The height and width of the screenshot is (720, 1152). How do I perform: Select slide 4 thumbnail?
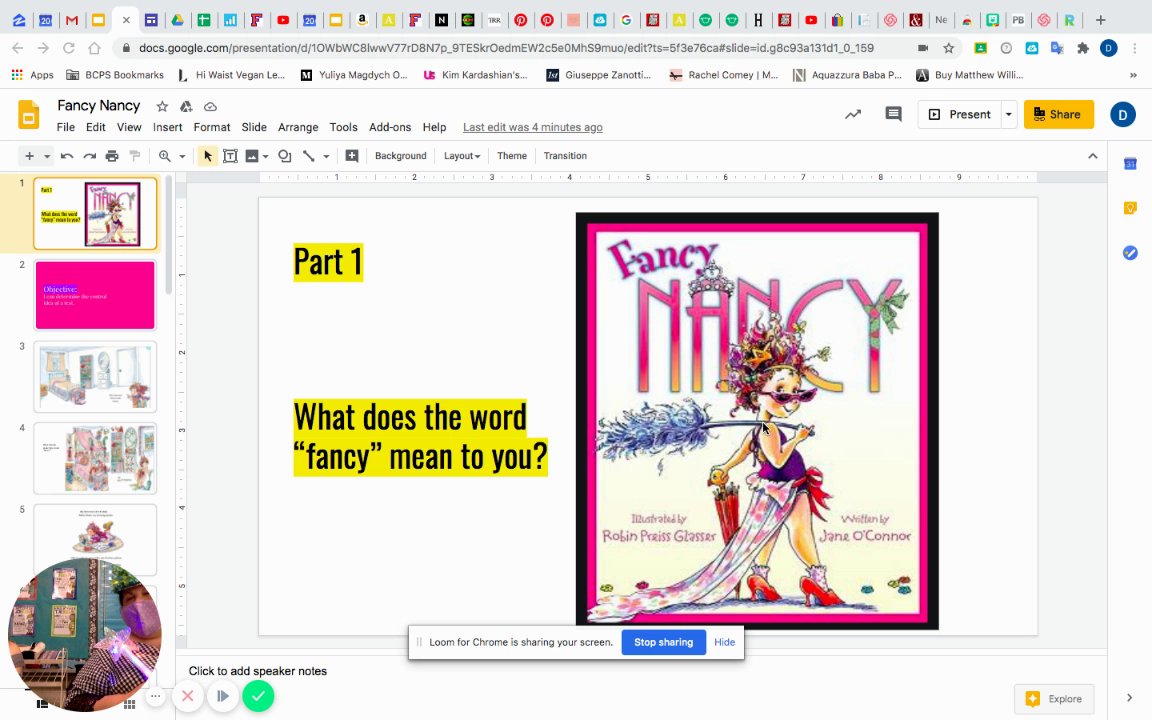tap(96, 458)
